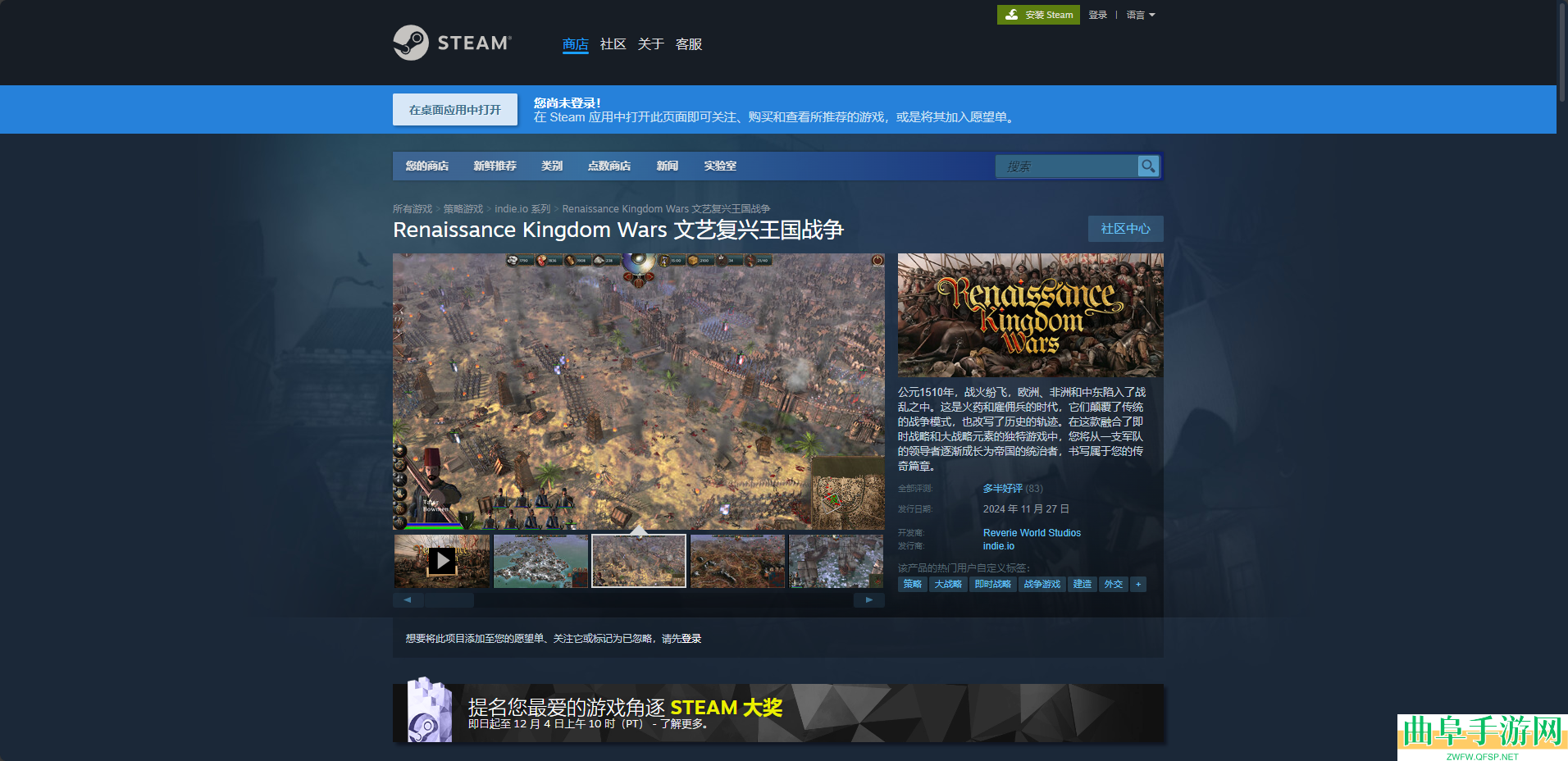Click the 建造 tag
This screenshot has height=761, width=1568.
coord(1083,584)
